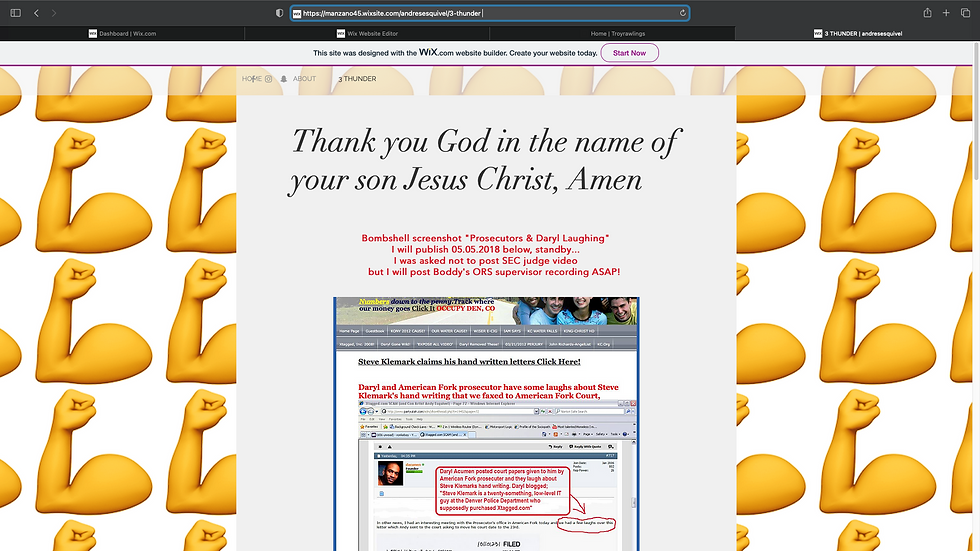
Task: Open the HOME site menu link
Action: [252, 79]
